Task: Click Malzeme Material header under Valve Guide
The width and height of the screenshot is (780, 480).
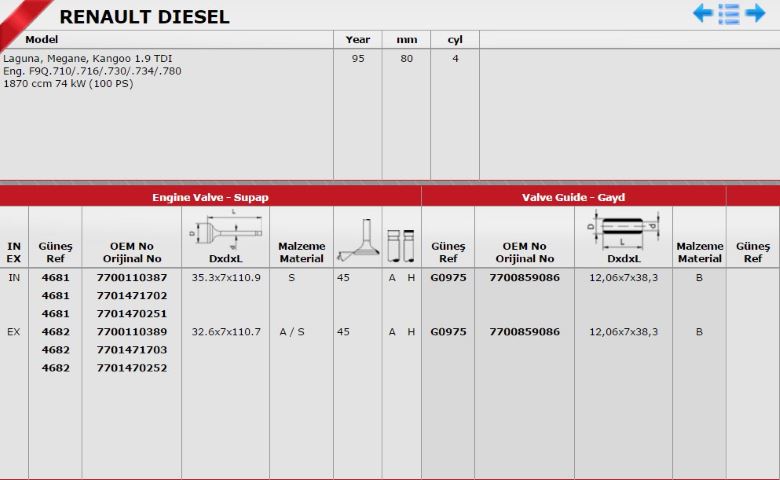Action: point(699,252)
